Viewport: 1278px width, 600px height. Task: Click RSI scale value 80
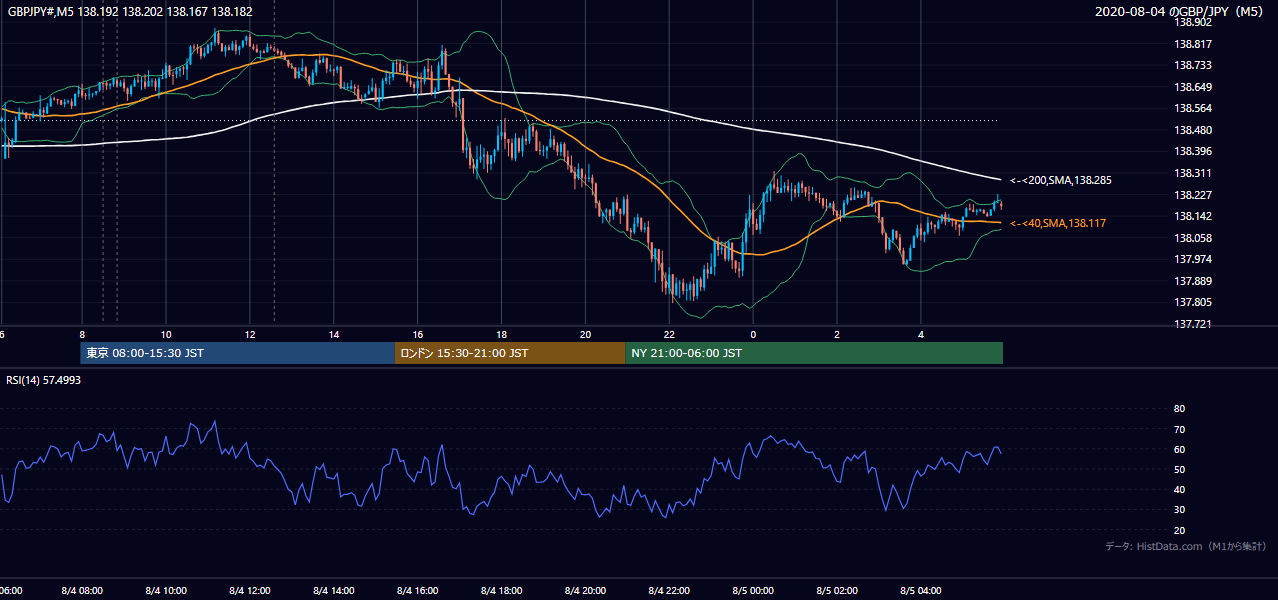pos(1179,409)
